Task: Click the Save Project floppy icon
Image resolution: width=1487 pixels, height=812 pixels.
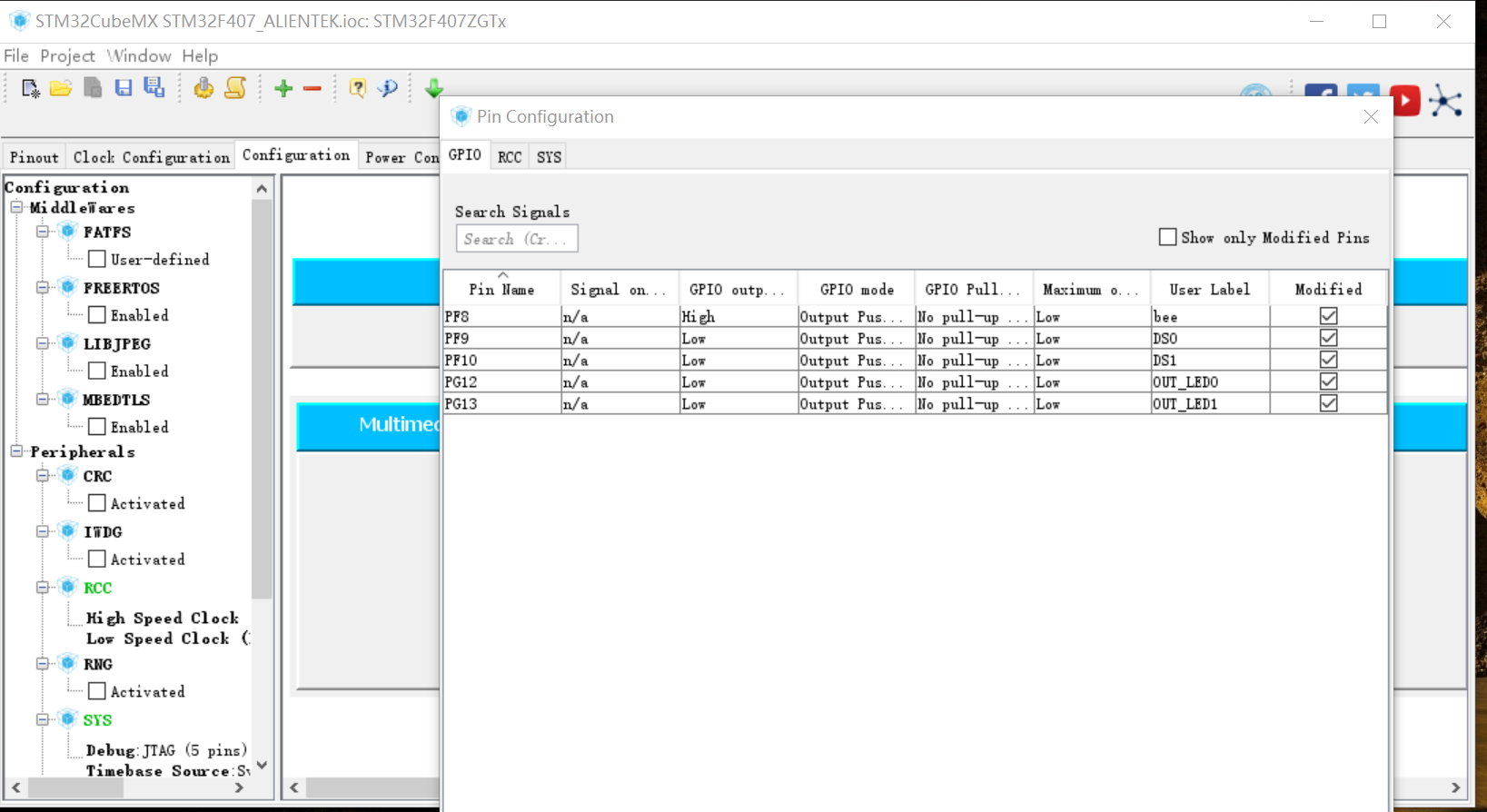Action: tap(124, 88)
